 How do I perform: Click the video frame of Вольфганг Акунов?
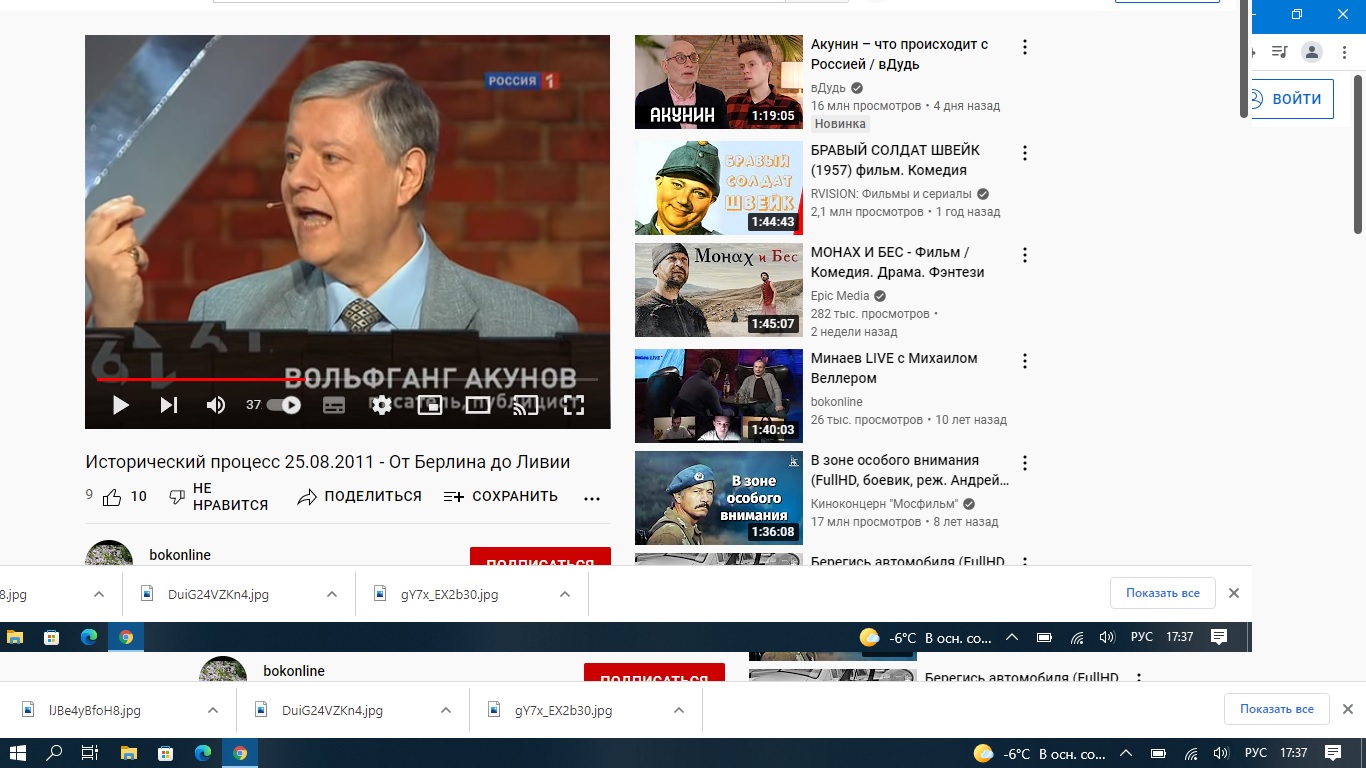click(x=347, y=232)
